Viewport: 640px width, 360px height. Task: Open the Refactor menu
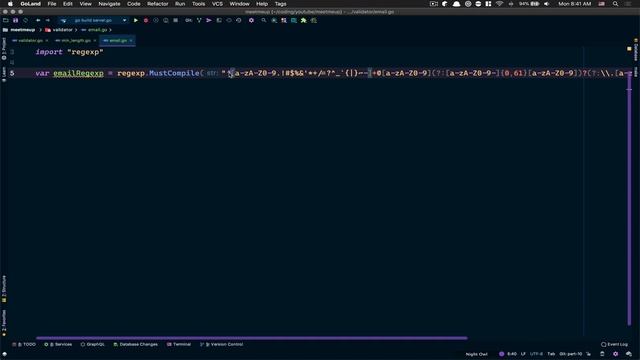coord(158,4)
